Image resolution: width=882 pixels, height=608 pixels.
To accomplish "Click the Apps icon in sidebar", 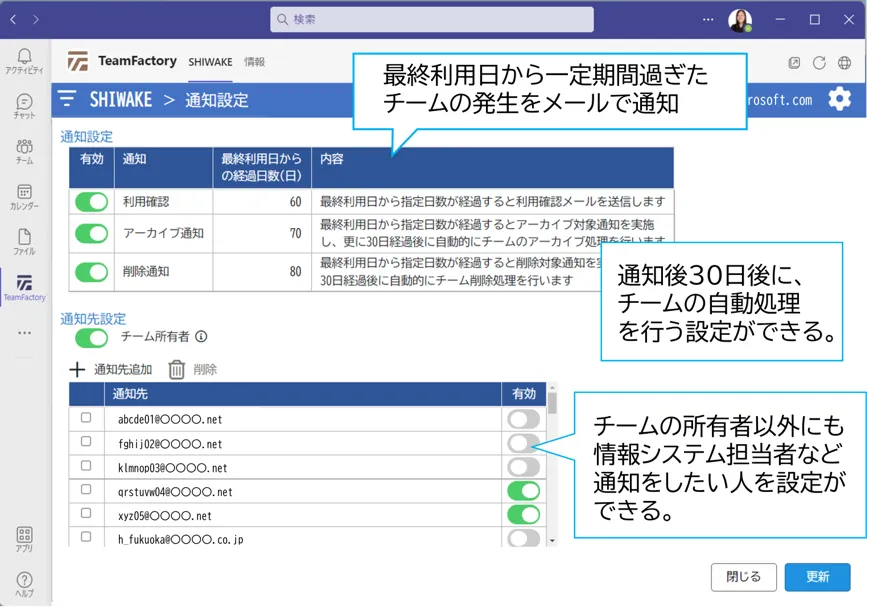I will tap(24, 540).
